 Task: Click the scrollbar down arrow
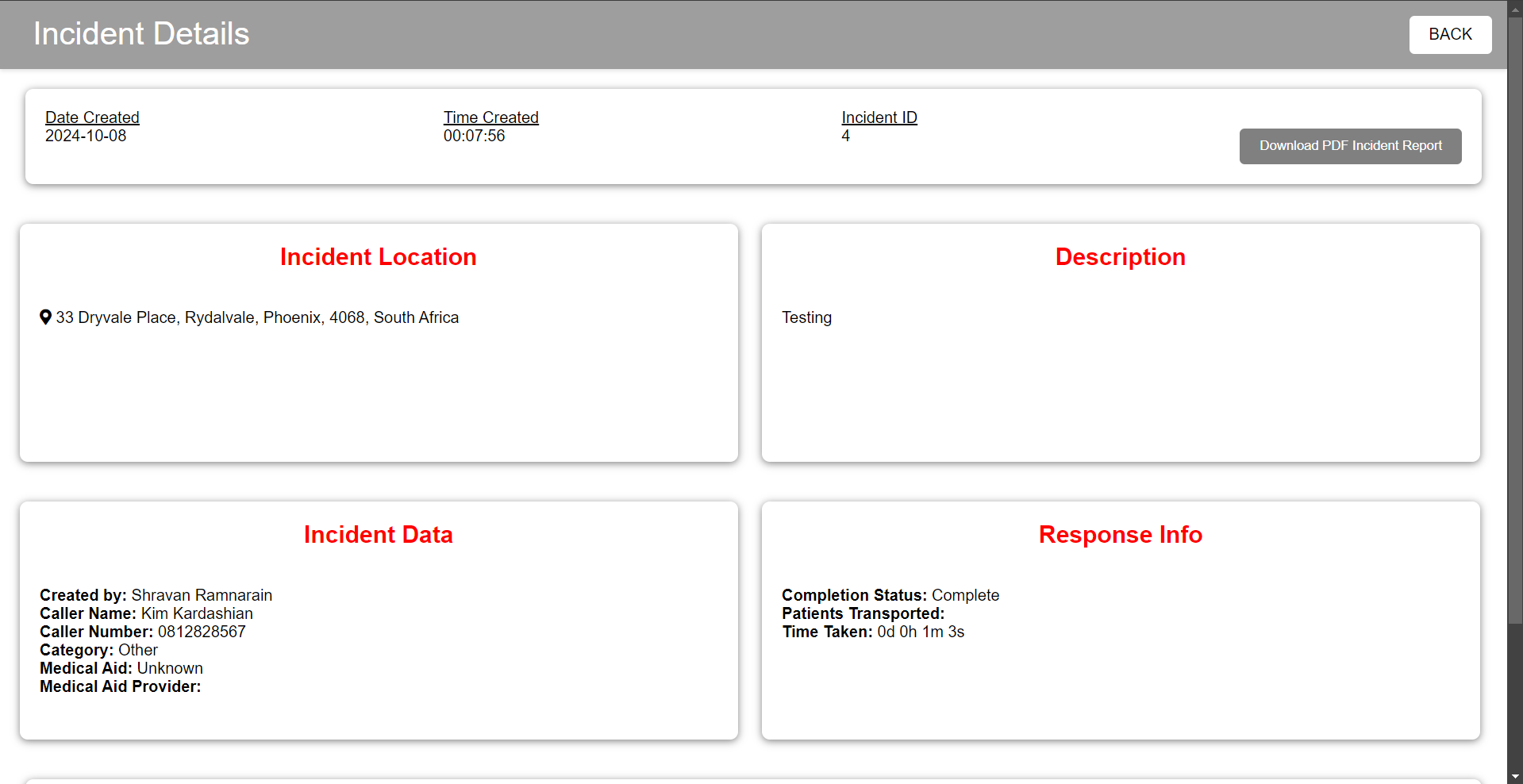(1515, 777)
